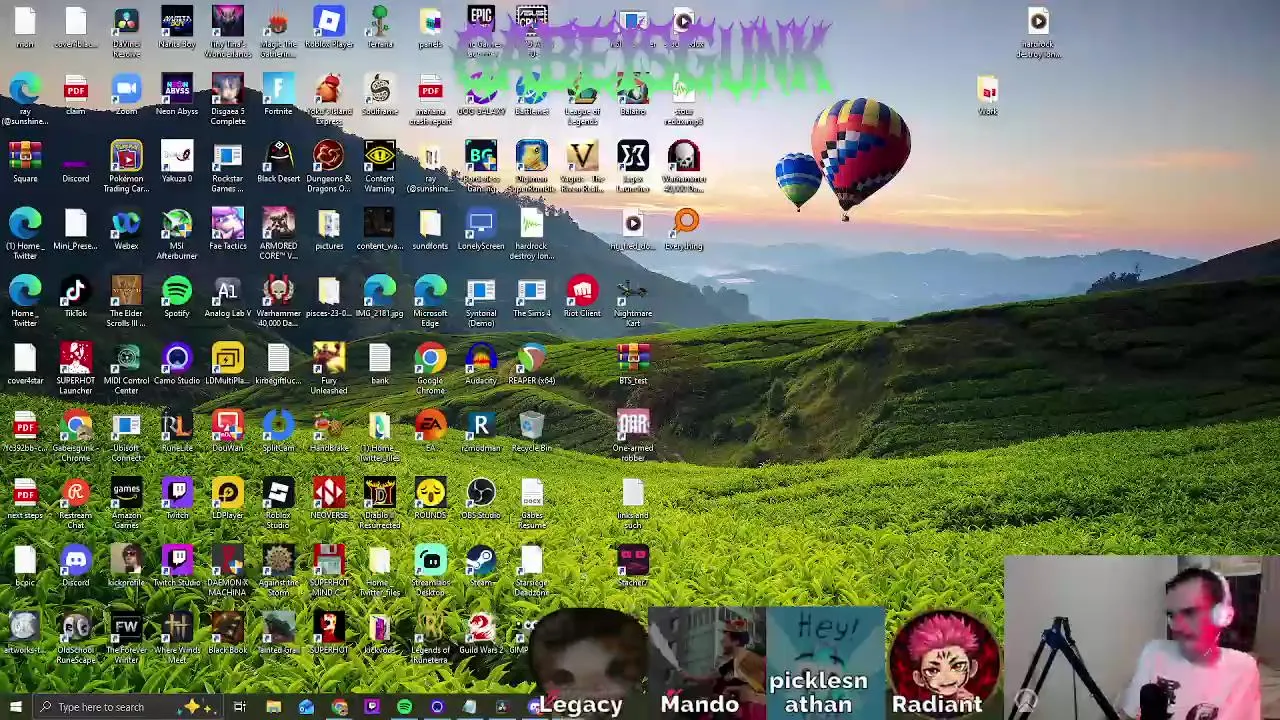
Task: Open the Windows Start menu
Action: pyautogui.click(x=15, y=707)
